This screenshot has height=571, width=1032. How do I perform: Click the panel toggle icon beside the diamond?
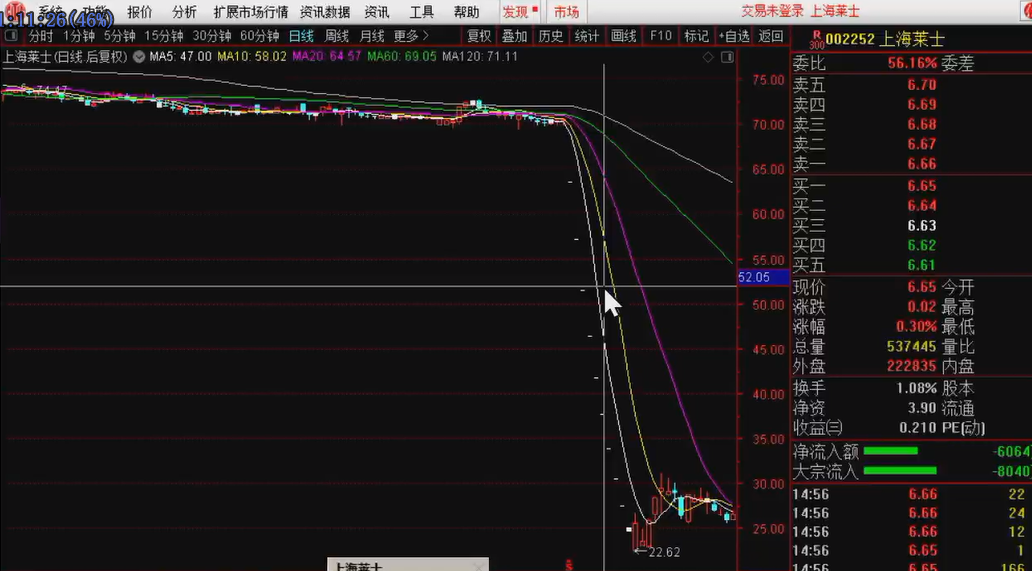pos(725,57)
